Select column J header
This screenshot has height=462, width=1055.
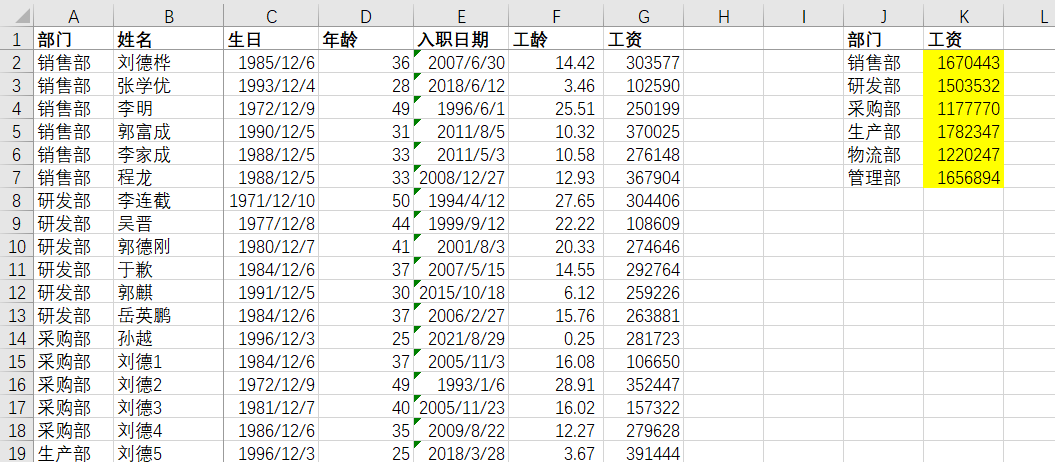tap(884, 15)
